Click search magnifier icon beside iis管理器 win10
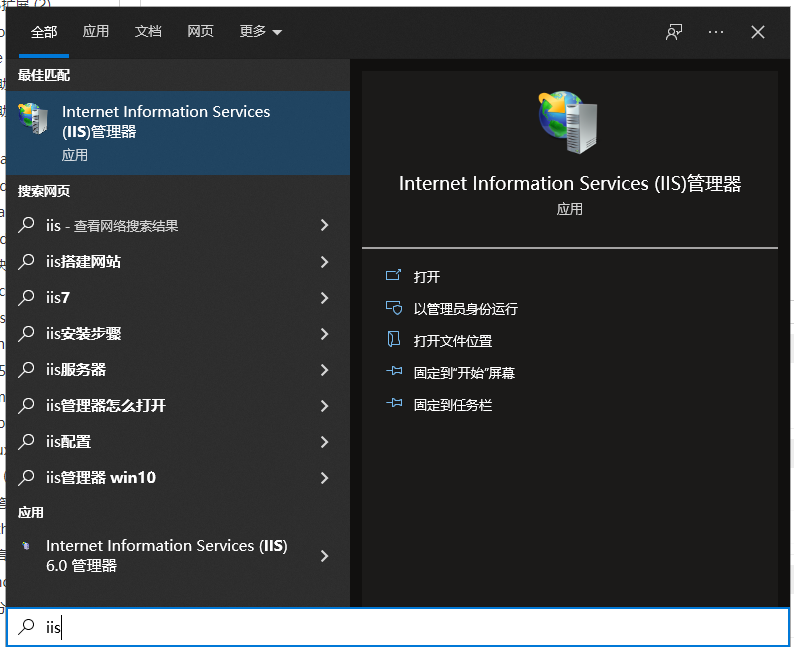Image resolution: width=794 pixels, height=647 pixels. click(x=26, y=477)
